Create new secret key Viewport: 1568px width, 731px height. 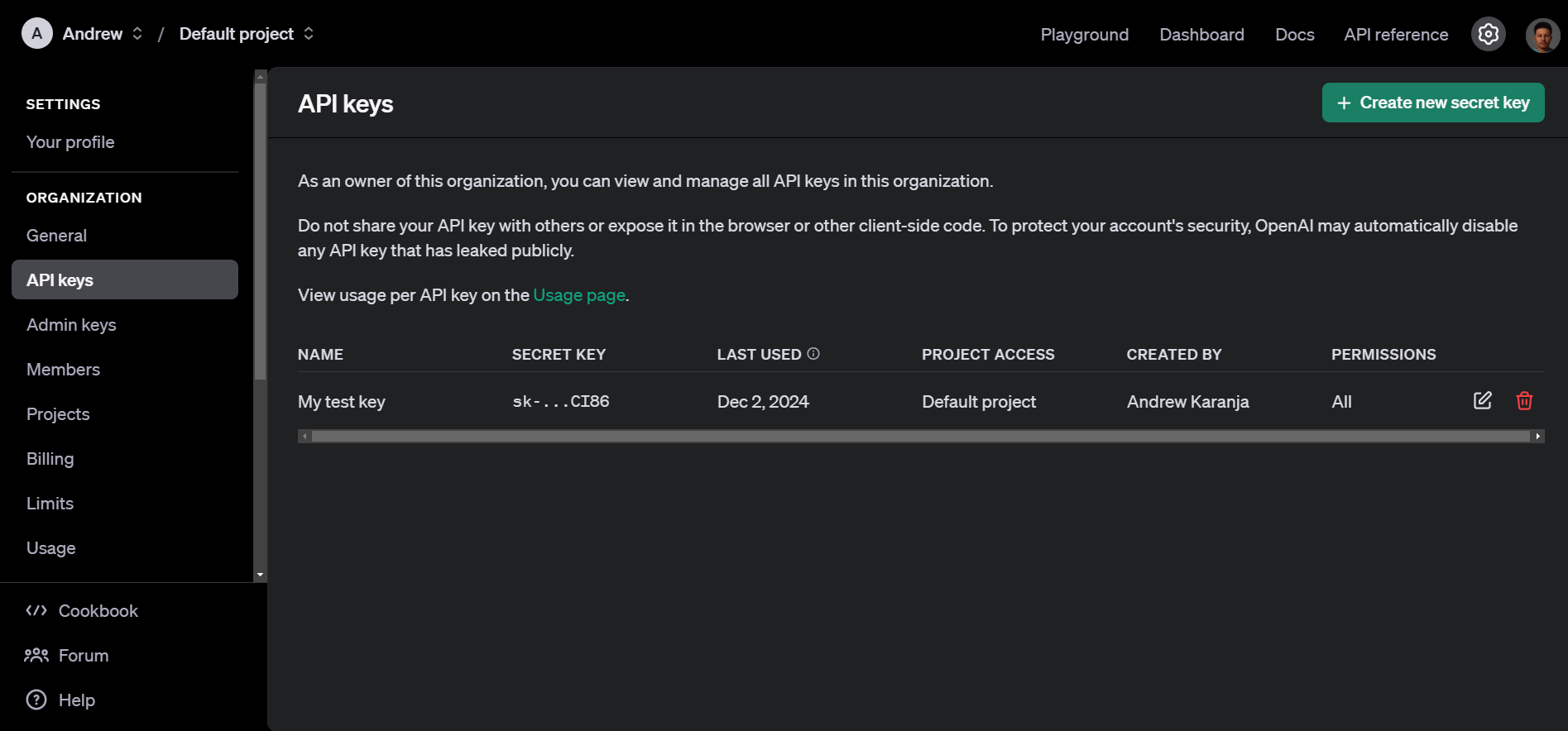coord(1433,103)
